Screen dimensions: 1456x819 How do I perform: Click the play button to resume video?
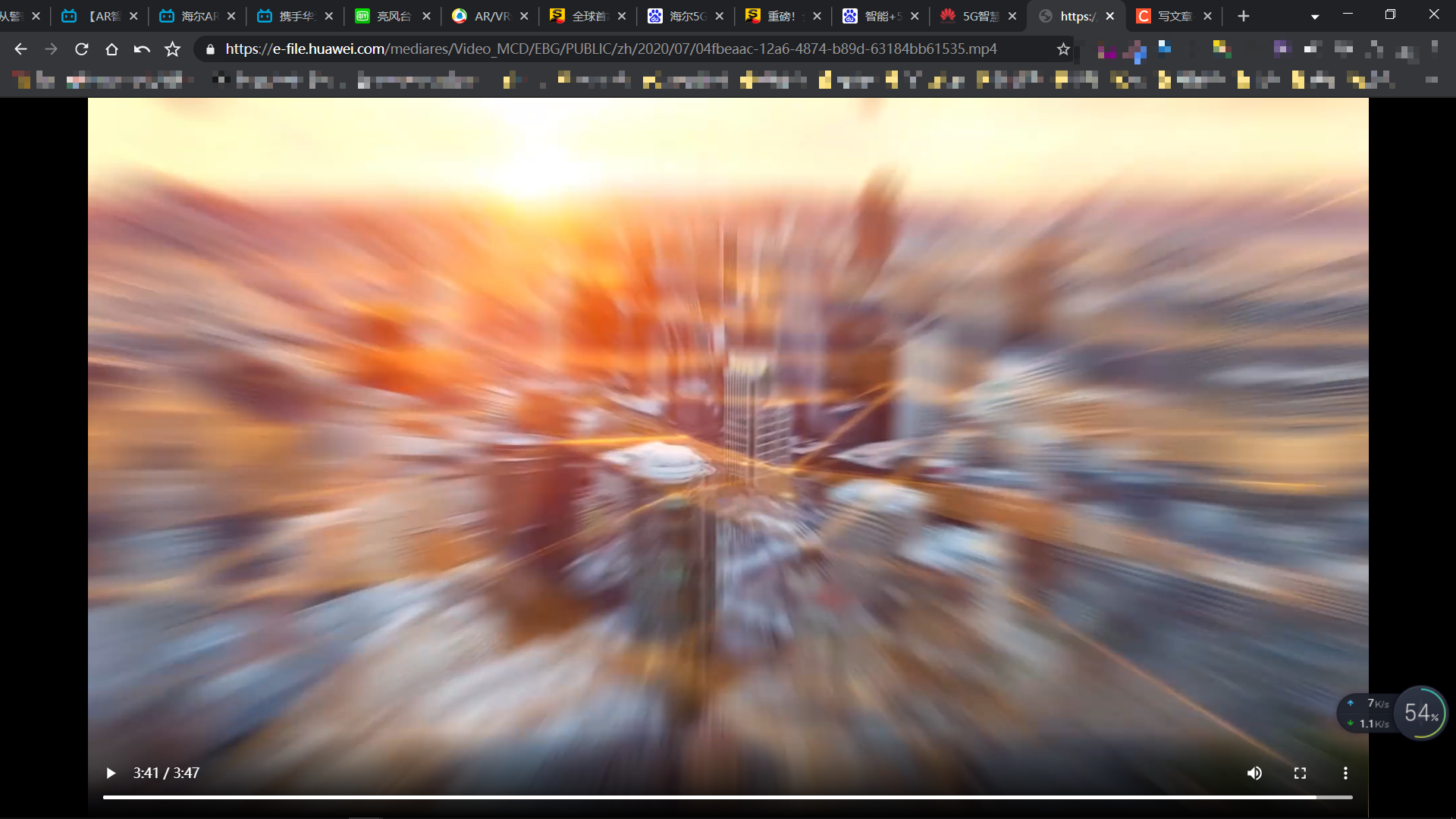point(110,773)
